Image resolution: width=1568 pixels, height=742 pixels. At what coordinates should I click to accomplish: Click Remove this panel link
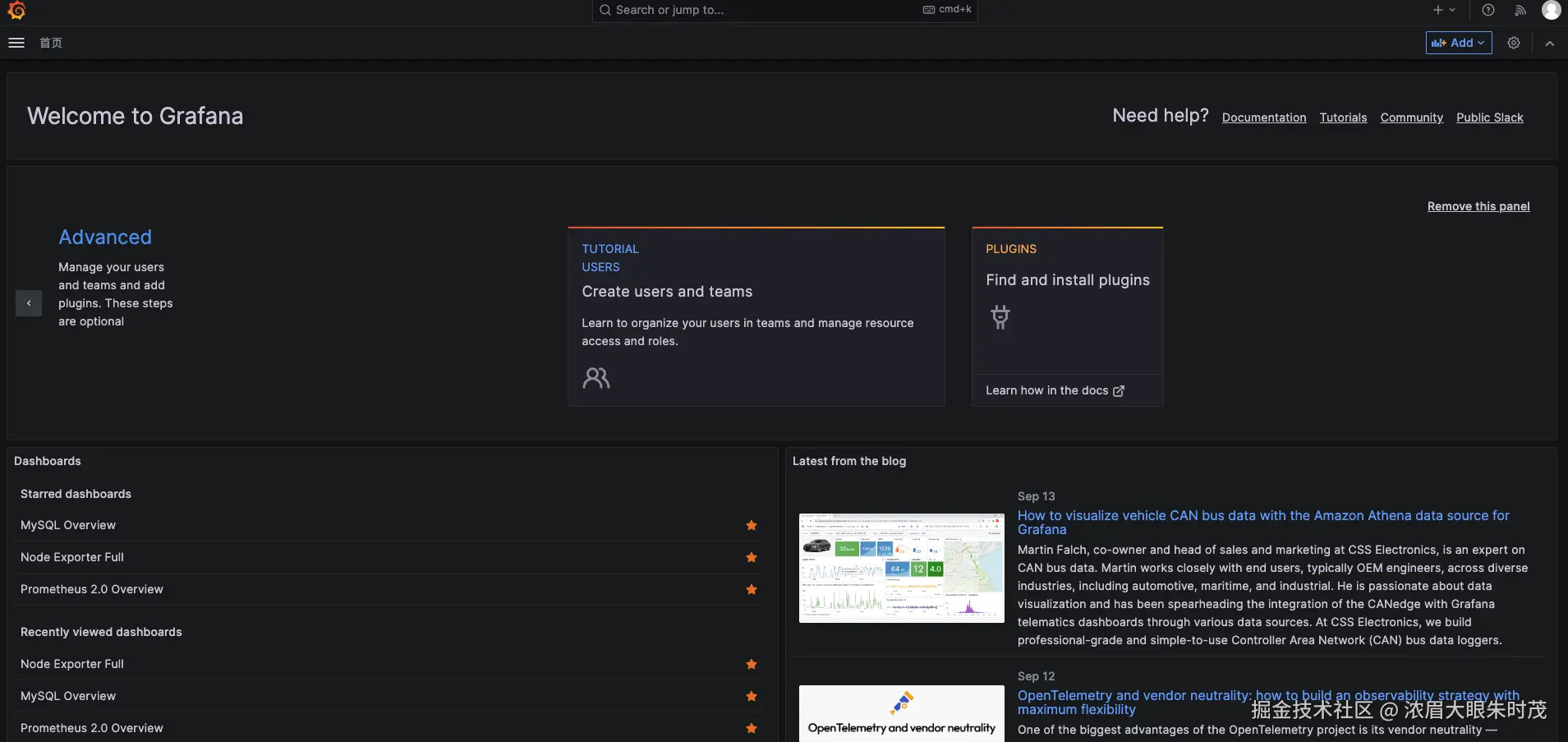pos(1478,206)
